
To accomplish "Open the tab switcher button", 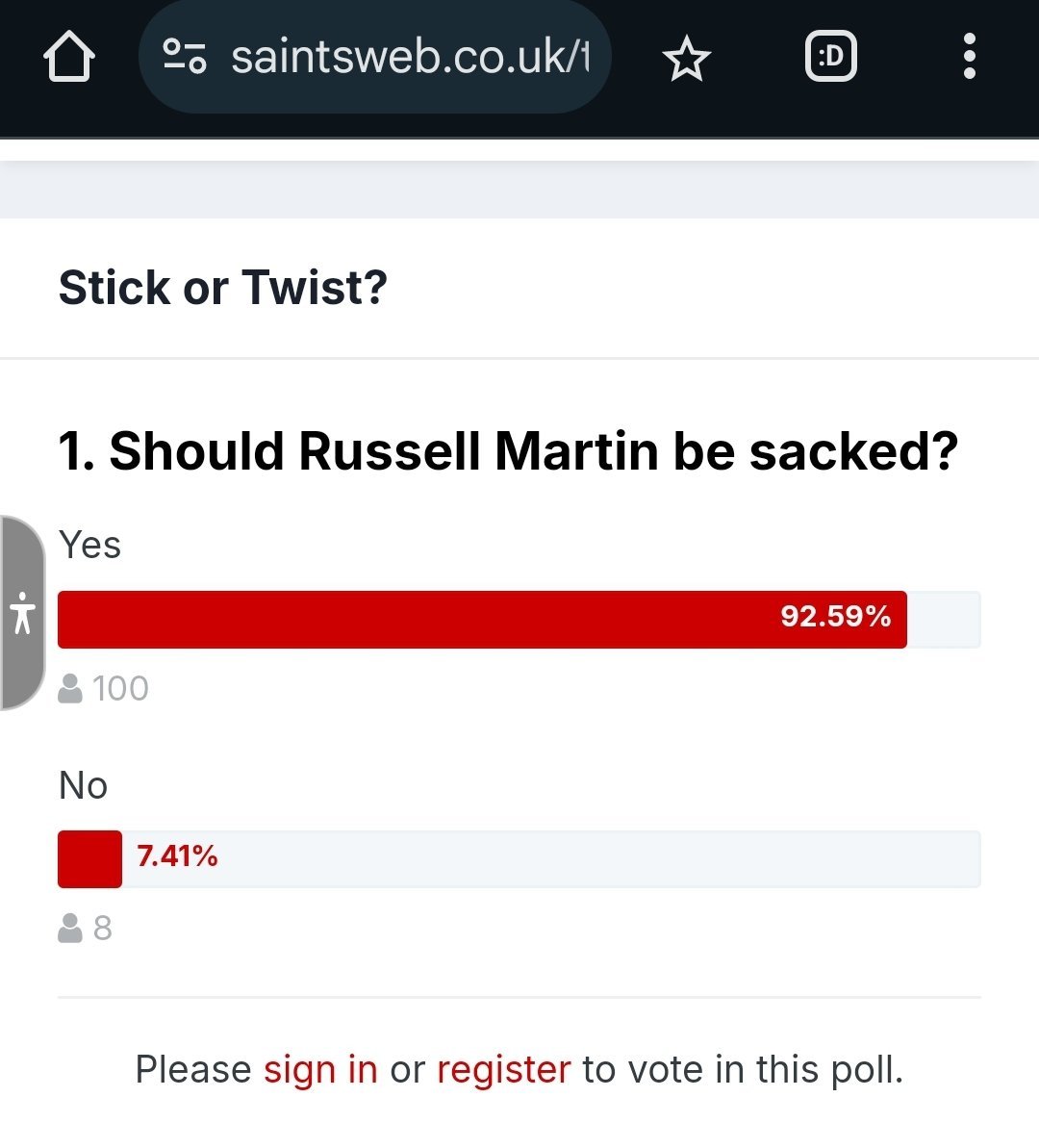I will [x=831, y=56].
